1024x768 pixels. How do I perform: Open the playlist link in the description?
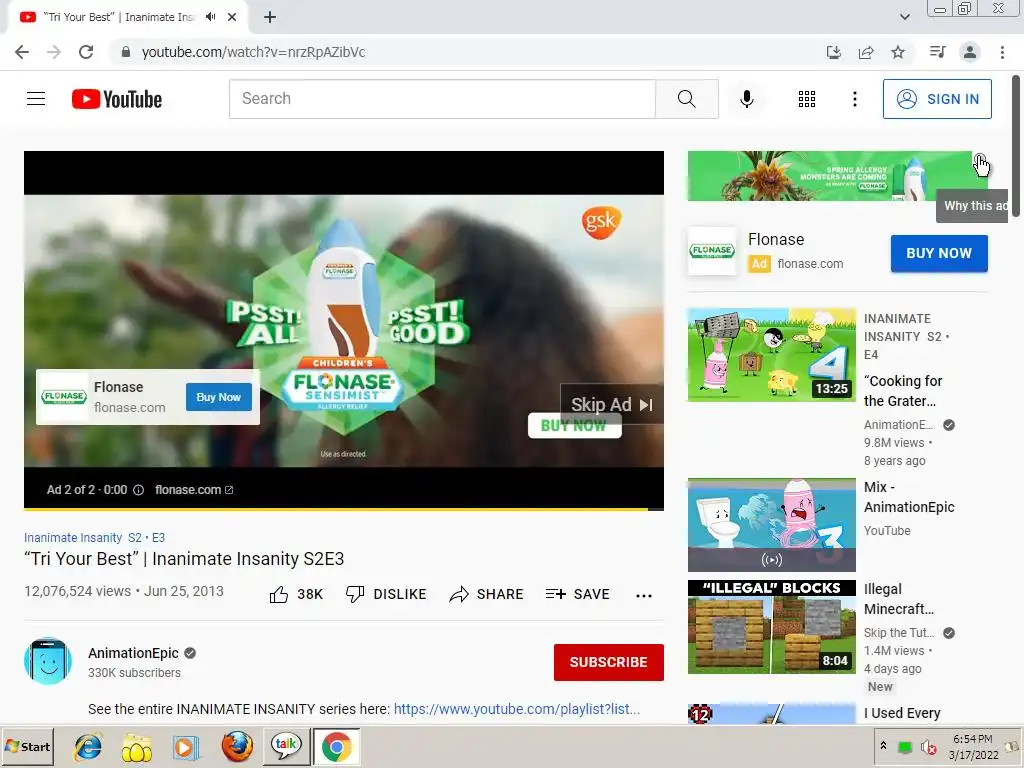[517, 709]
